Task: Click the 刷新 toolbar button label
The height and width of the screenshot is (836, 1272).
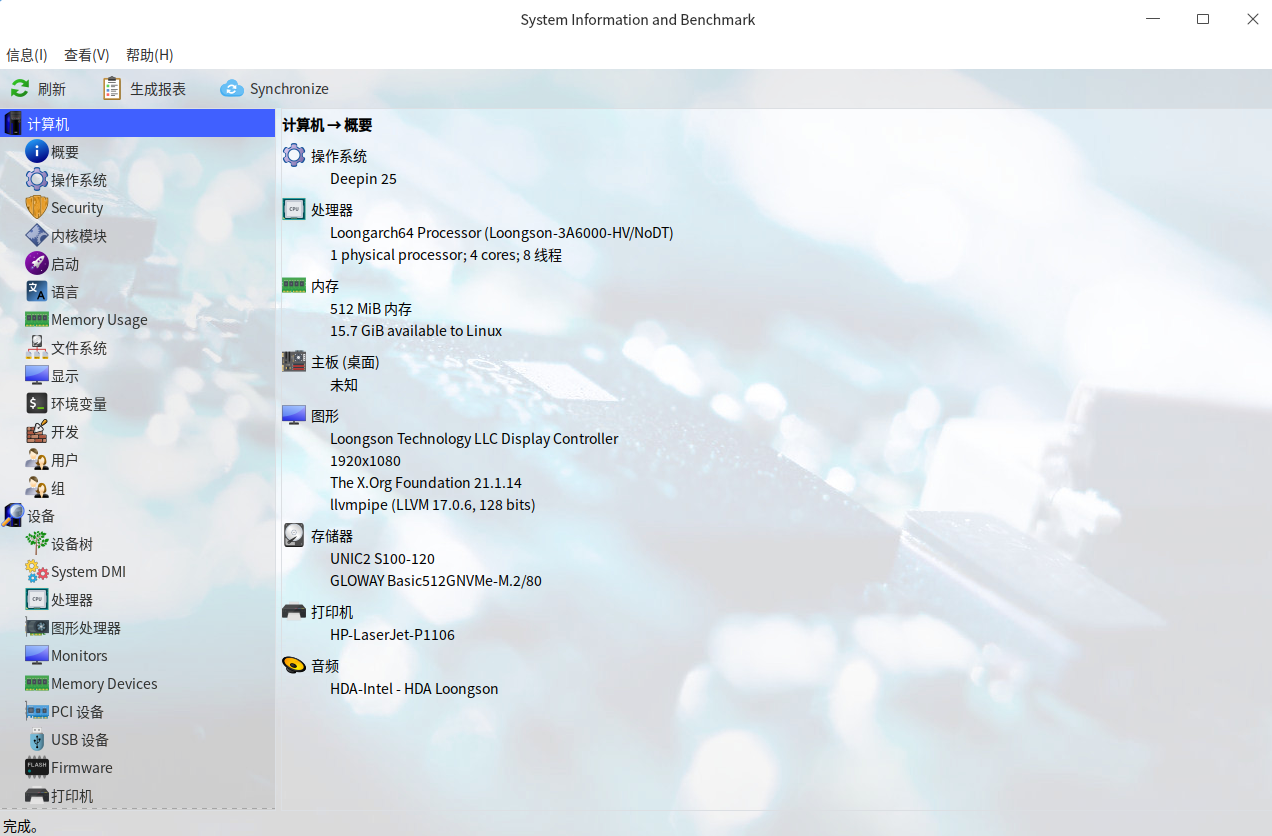Action: click(x=52, y=89)
